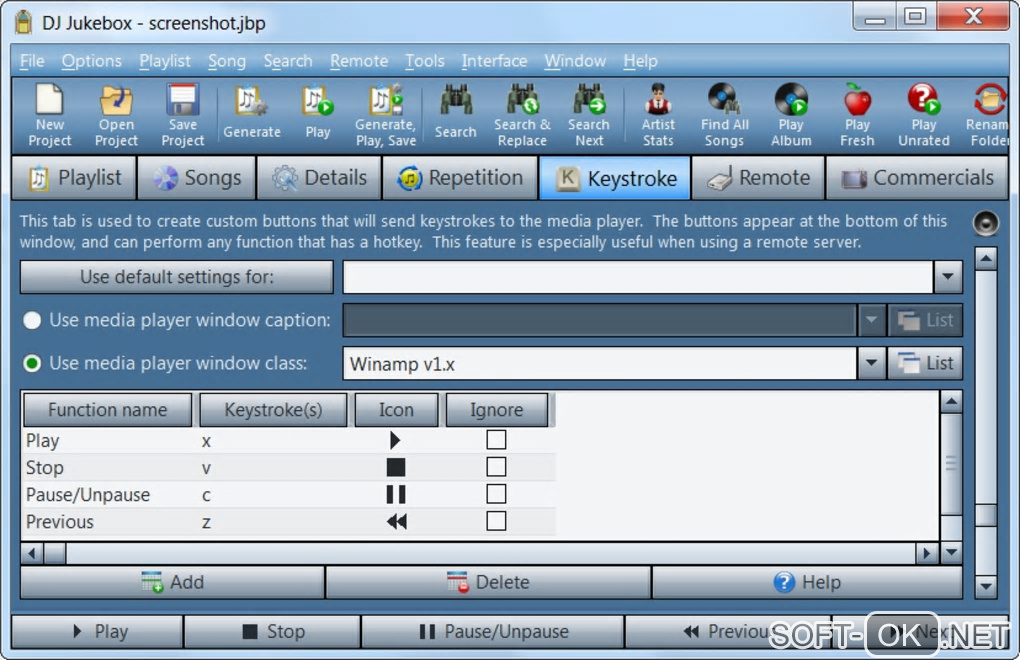Expand the window class dropdown arrow
Screen dimensions: 1020x660
872,363
